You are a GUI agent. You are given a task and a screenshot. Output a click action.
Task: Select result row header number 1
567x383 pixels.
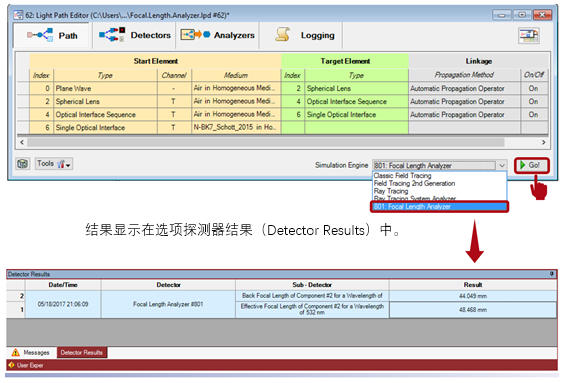point(16,310)
